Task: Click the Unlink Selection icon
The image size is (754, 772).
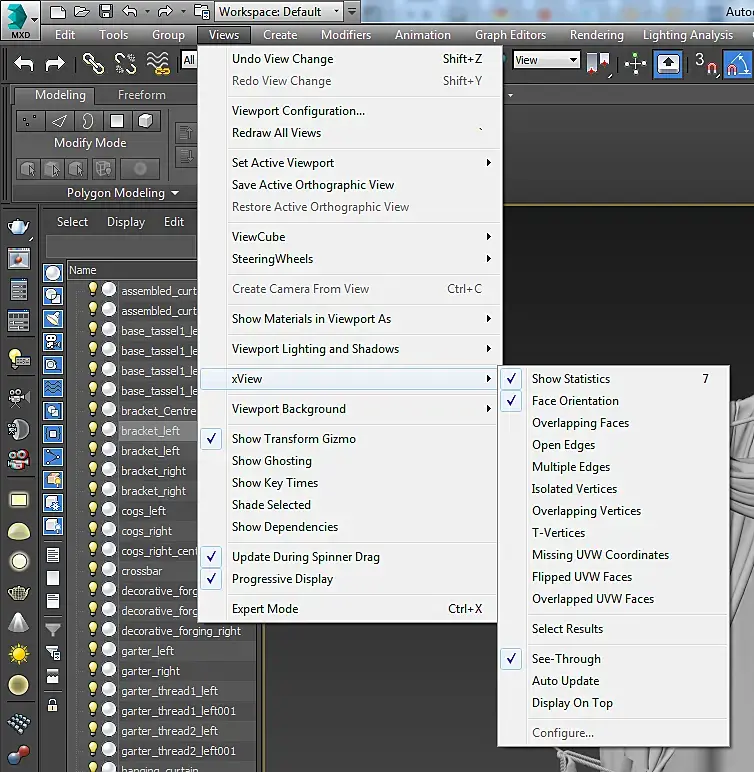Action: (125, 63)
